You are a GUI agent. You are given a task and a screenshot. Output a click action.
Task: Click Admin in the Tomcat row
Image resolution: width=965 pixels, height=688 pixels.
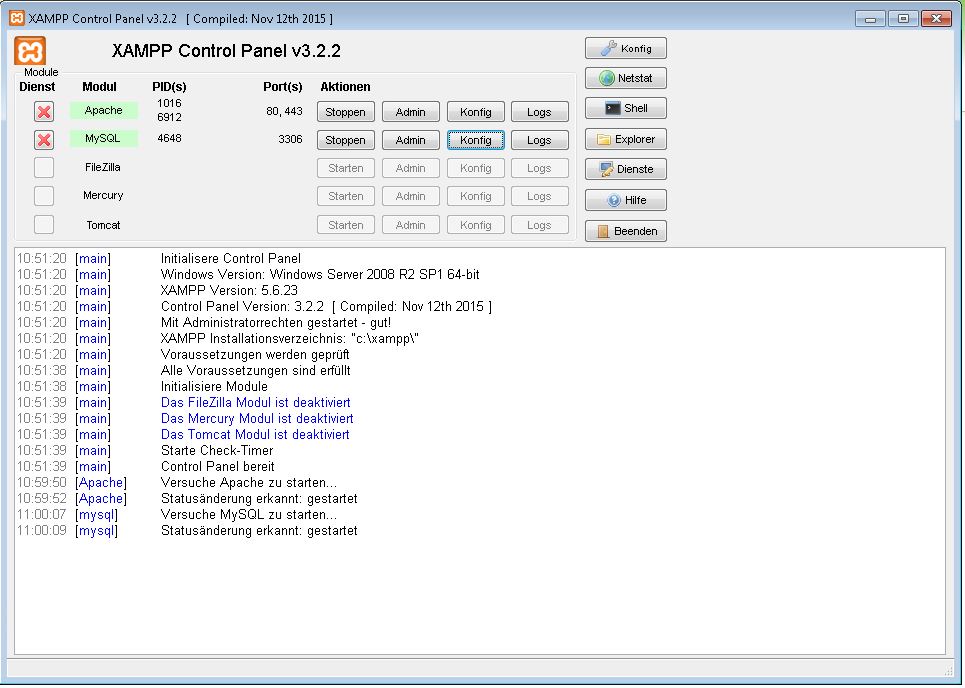tap(410, 225)
